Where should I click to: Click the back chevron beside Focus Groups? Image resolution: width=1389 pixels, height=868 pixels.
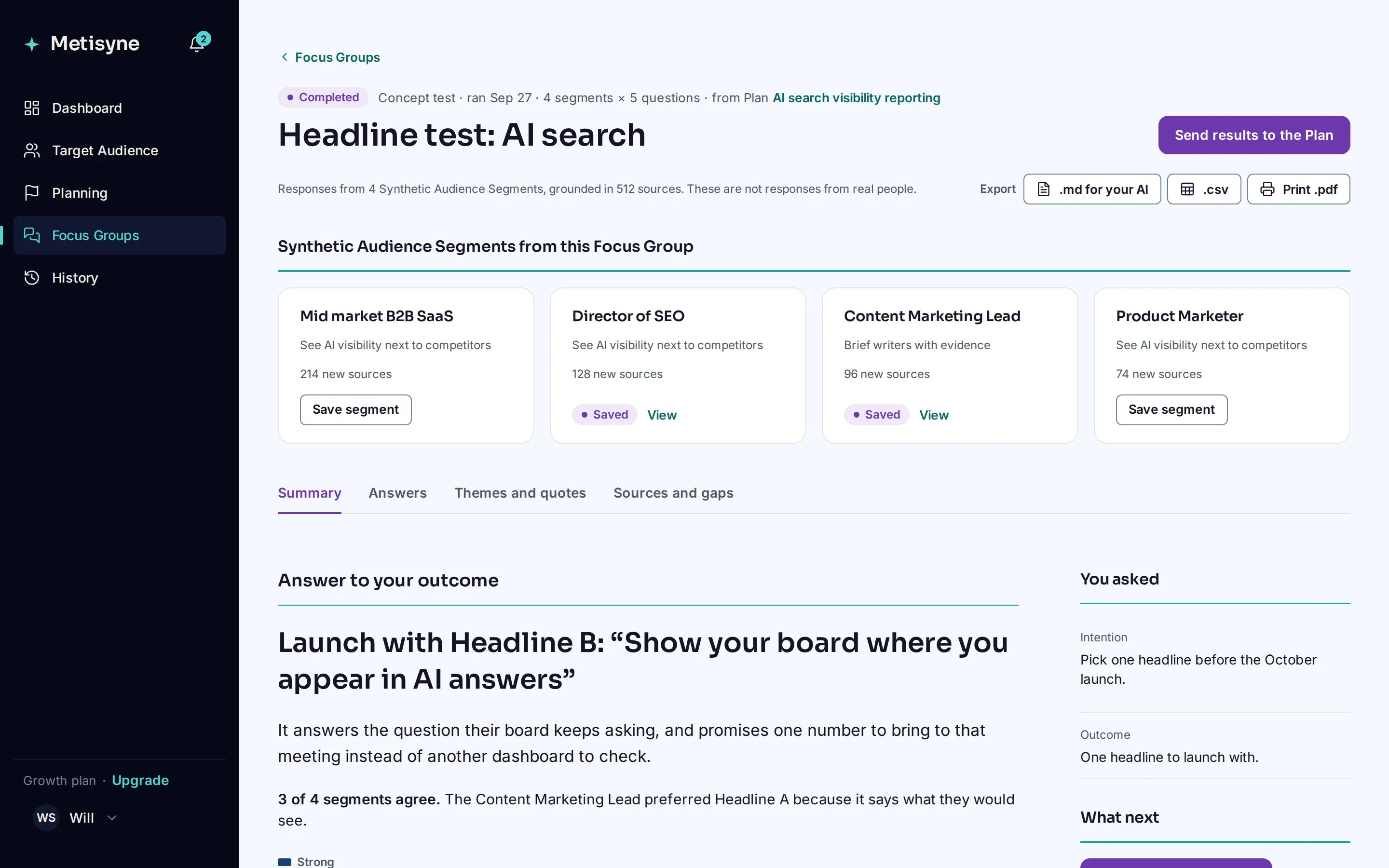(x=285, y=57)
